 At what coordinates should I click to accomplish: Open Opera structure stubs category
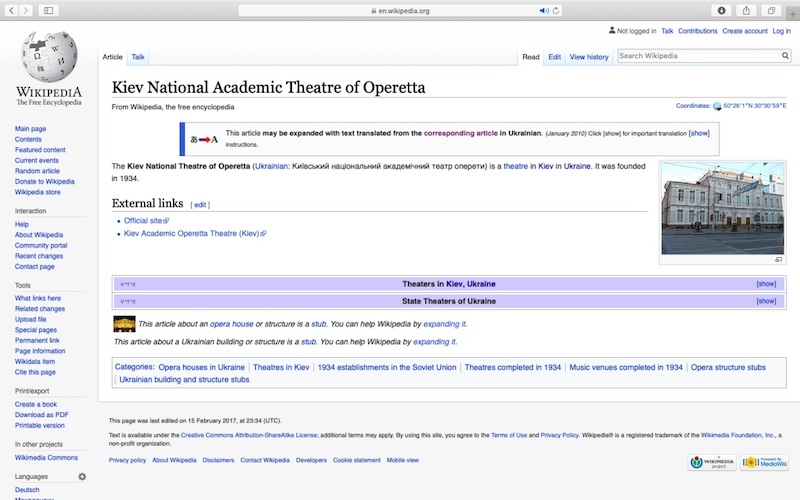(x=728, y=367)
